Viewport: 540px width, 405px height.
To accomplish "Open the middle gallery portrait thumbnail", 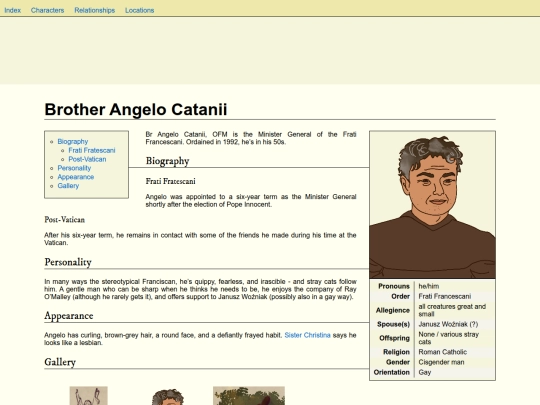I will 168,397.
